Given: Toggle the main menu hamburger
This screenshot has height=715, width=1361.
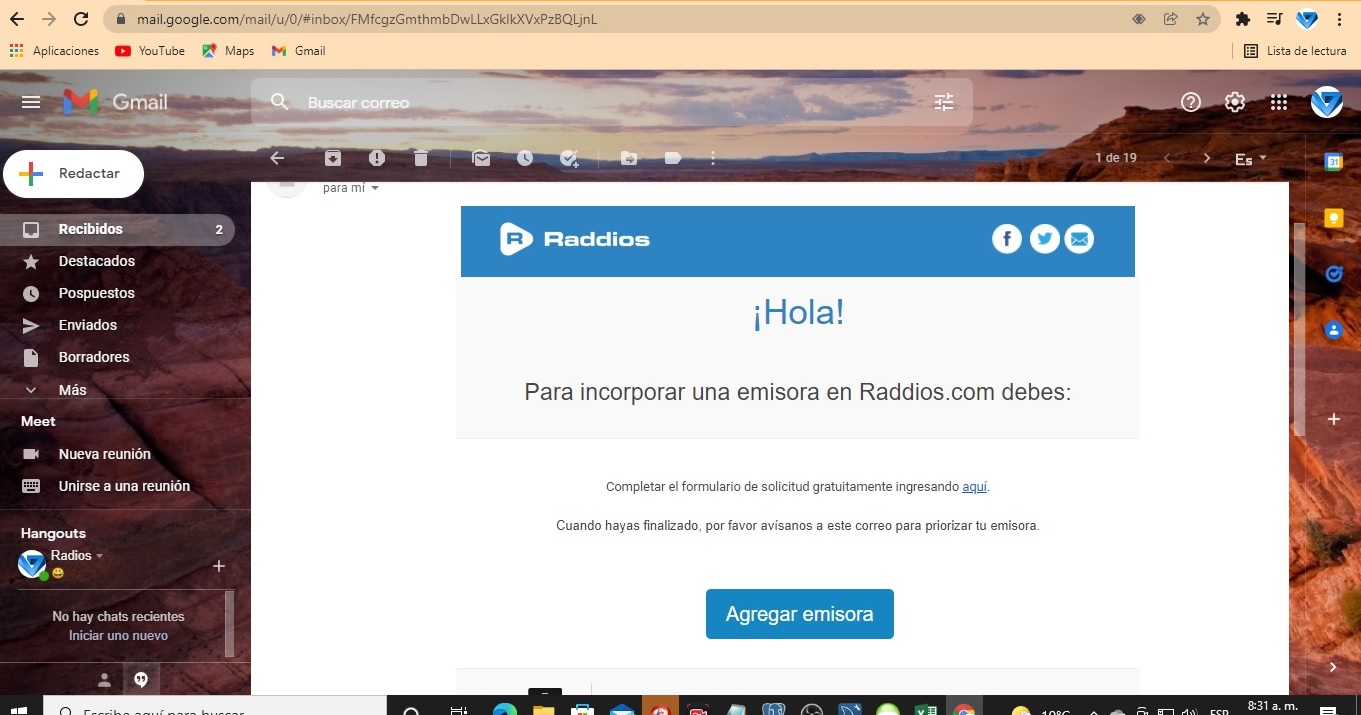Looking at the screenshot, I should [x=31, y=102].
